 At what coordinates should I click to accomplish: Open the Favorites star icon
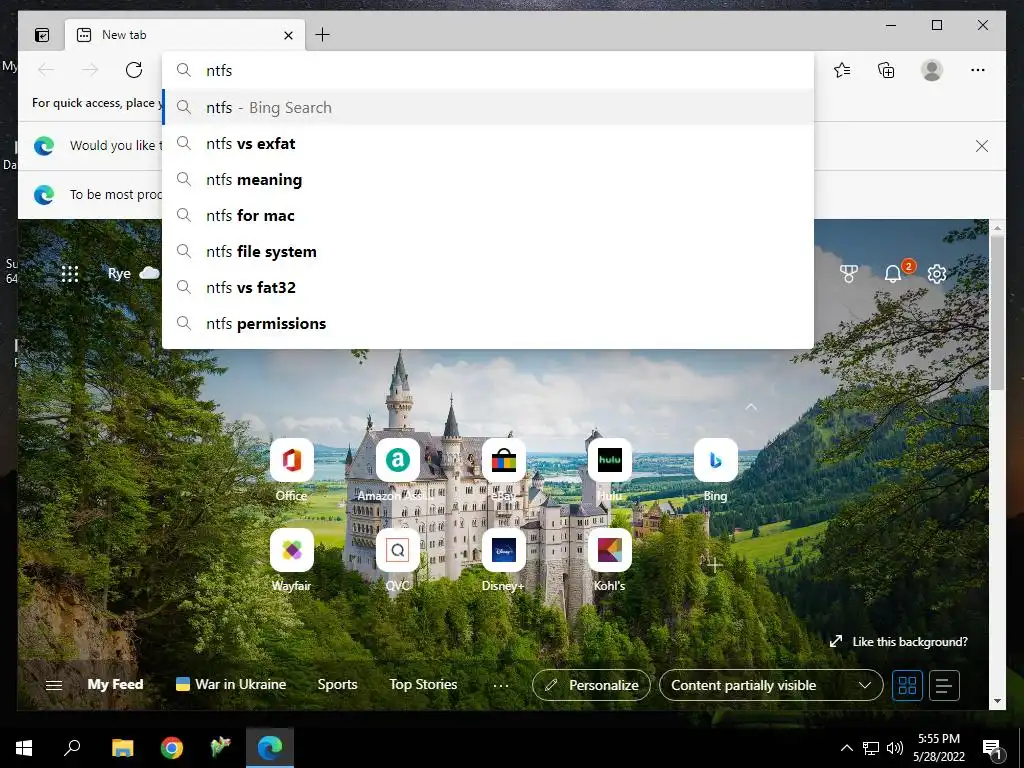pyautogui.click(x=842, y=70)
